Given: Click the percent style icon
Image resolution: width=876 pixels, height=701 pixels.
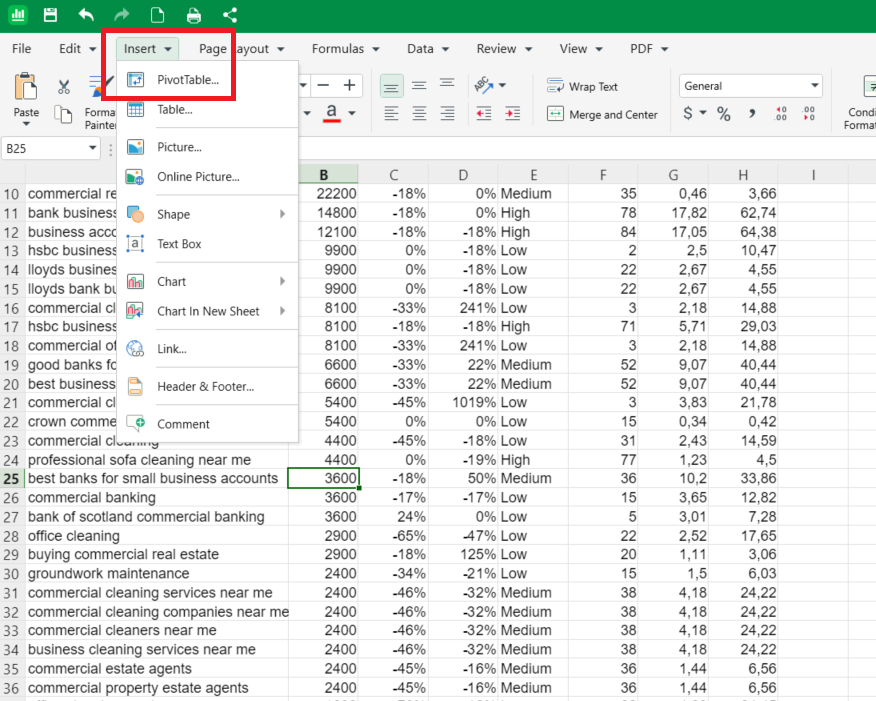Looking at the screenshot, I should coord(723,114).
